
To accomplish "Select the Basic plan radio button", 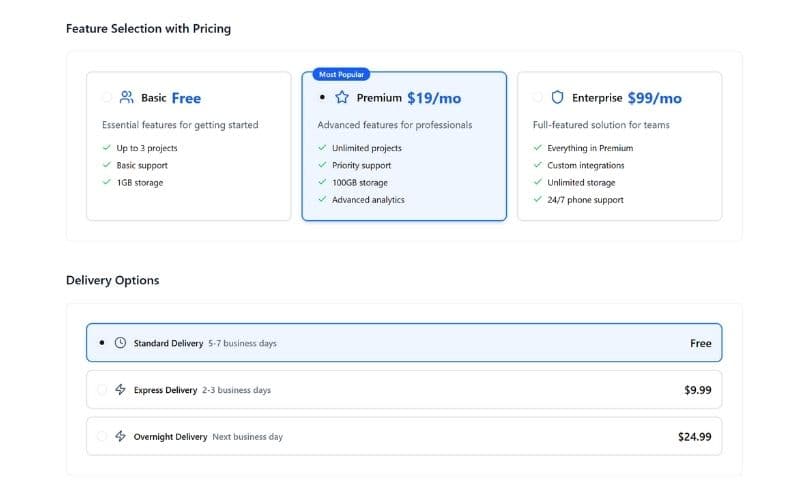I will tap(106, 98).
